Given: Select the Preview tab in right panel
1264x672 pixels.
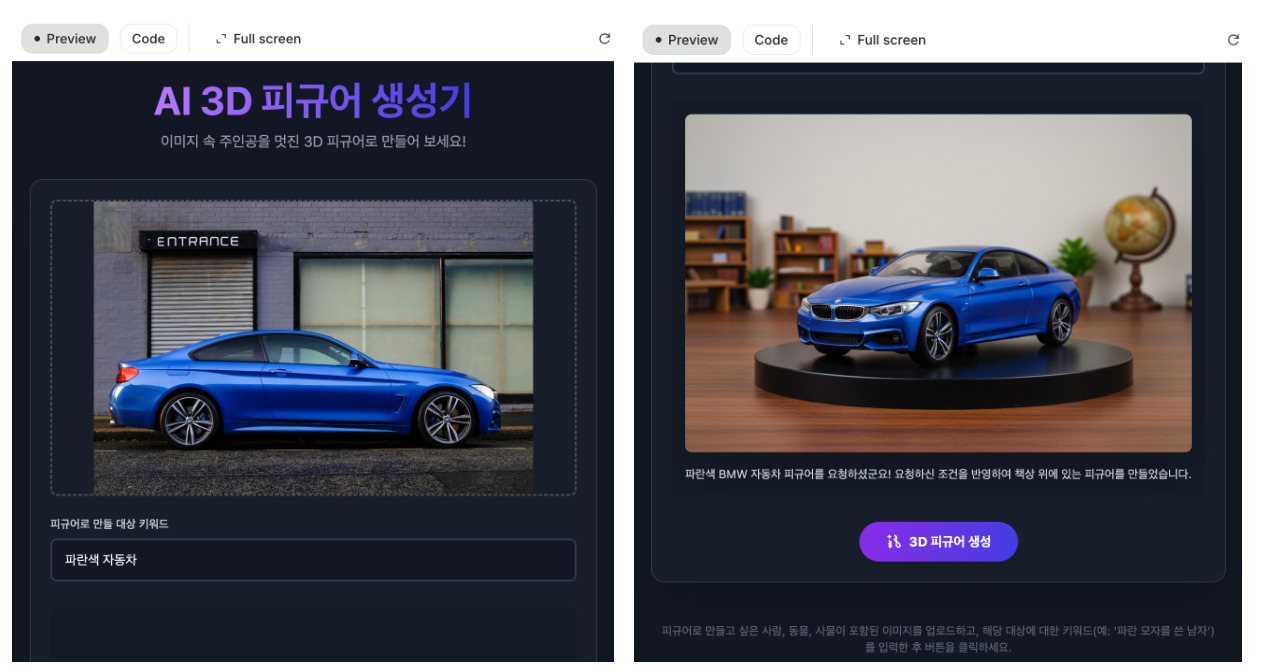Looking at the screenshot, I should click(686, 40).
